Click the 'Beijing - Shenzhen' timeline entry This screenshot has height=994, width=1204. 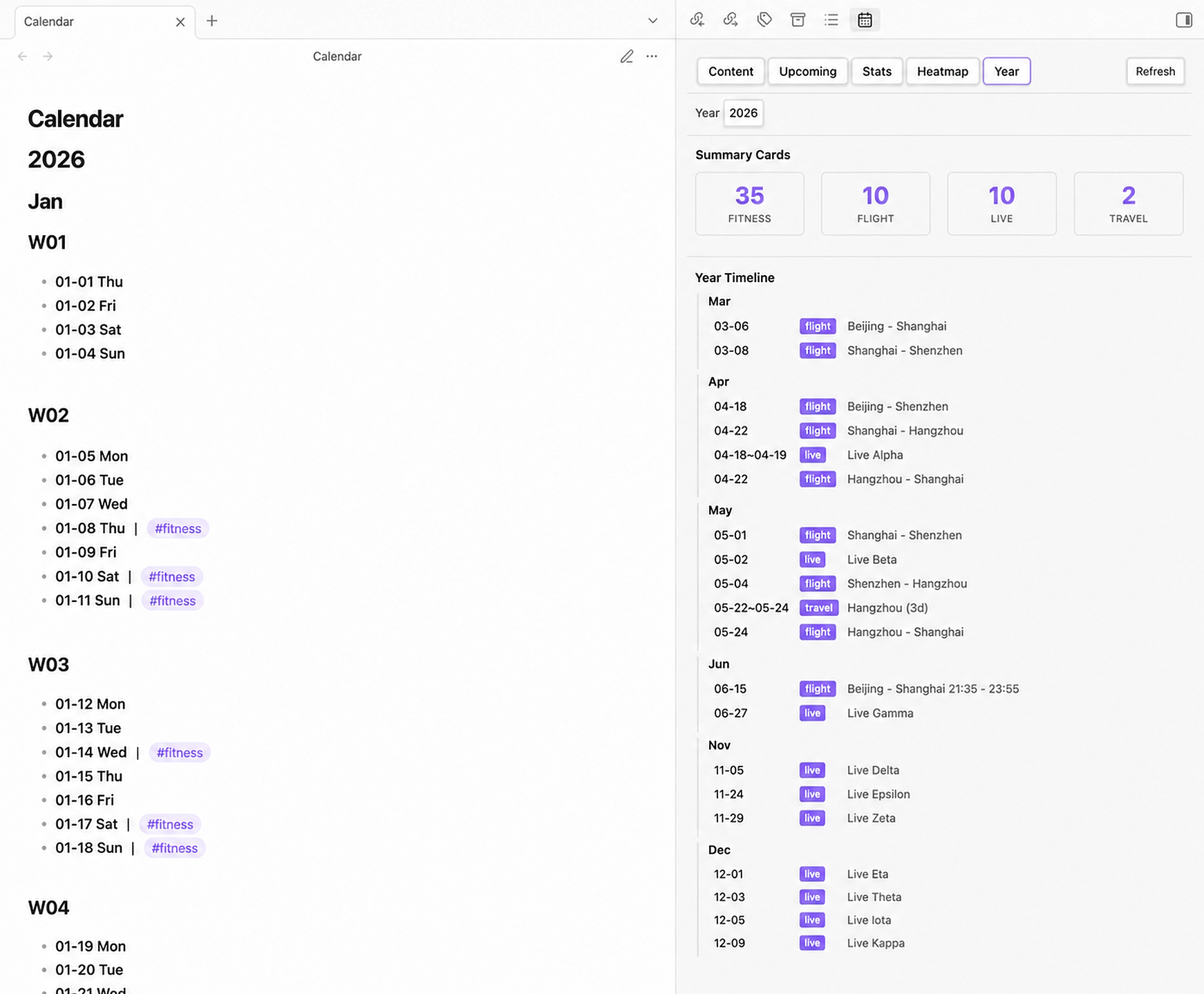pyautogui.click(x=898, y=406)
